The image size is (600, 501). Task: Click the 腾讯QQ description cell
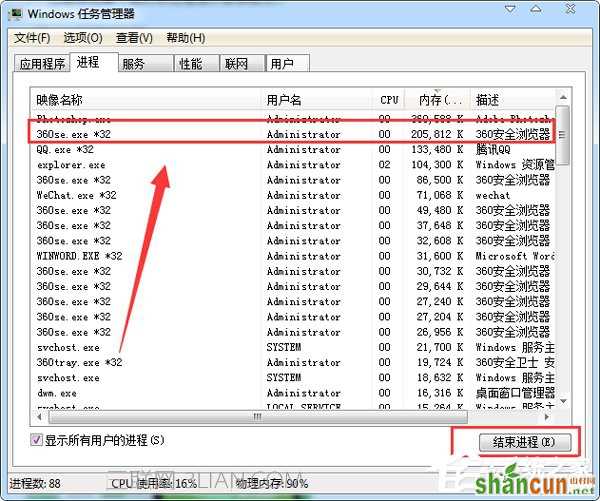(493, 150)
